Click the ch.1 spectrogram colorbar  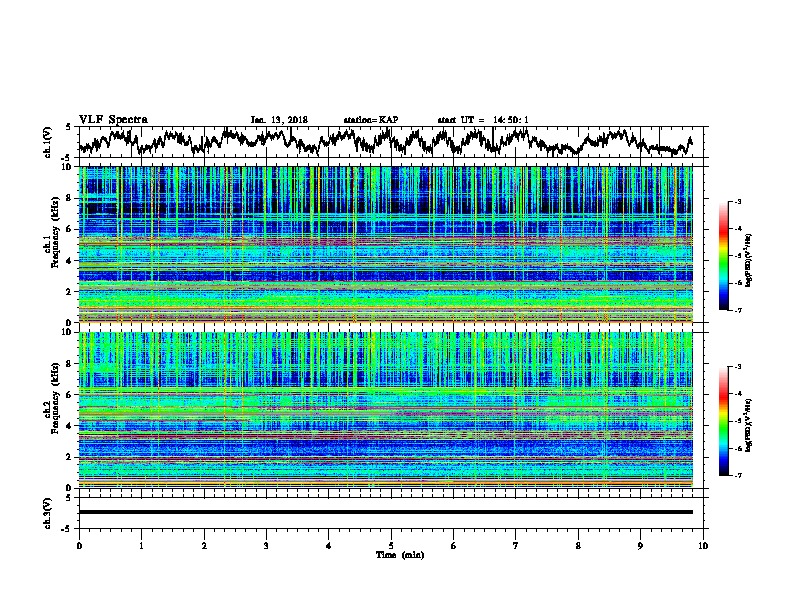click(723, 256)
